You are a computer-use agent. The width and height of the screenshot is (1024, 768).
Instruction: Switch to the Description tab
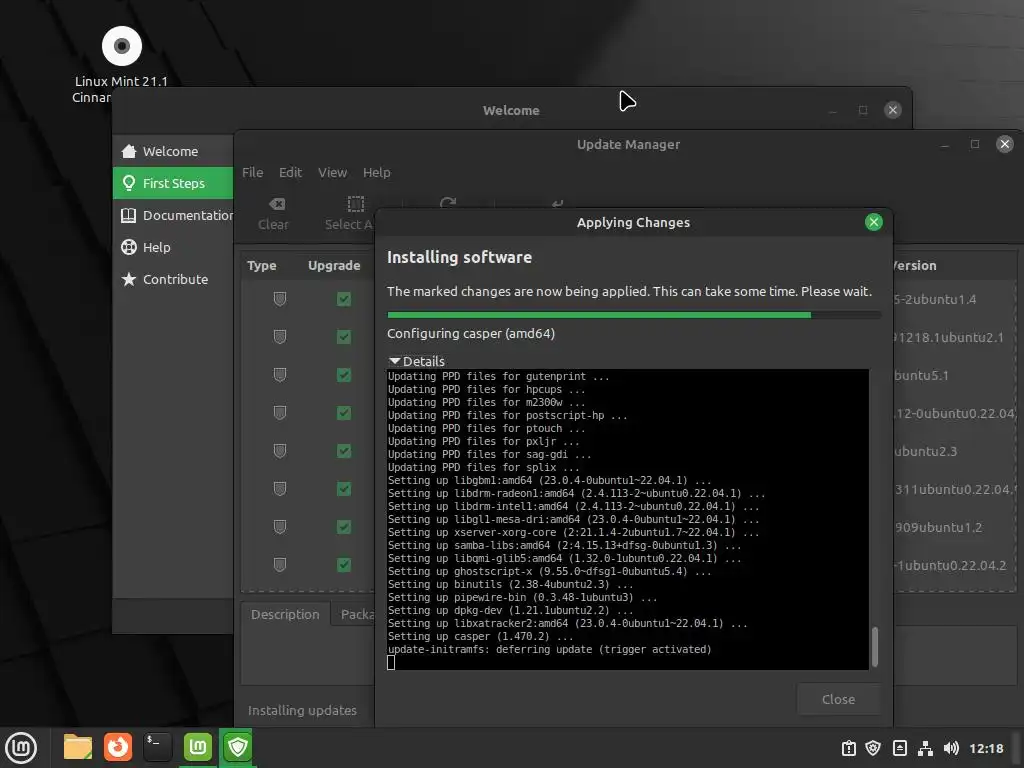[285, 615]
